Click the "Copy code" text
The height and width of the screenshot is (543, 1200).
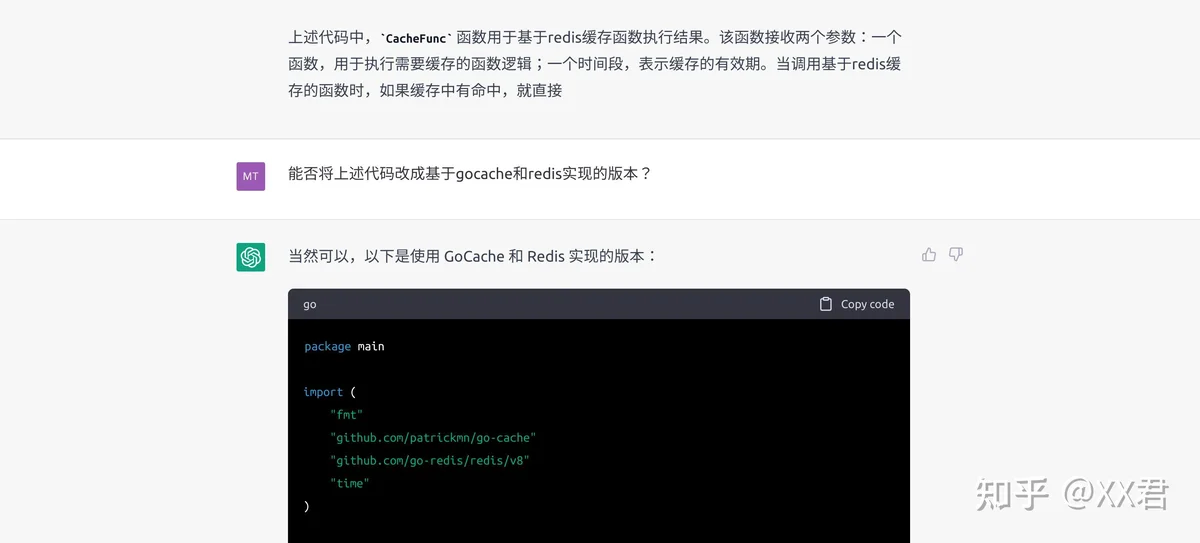coord(867,304)
